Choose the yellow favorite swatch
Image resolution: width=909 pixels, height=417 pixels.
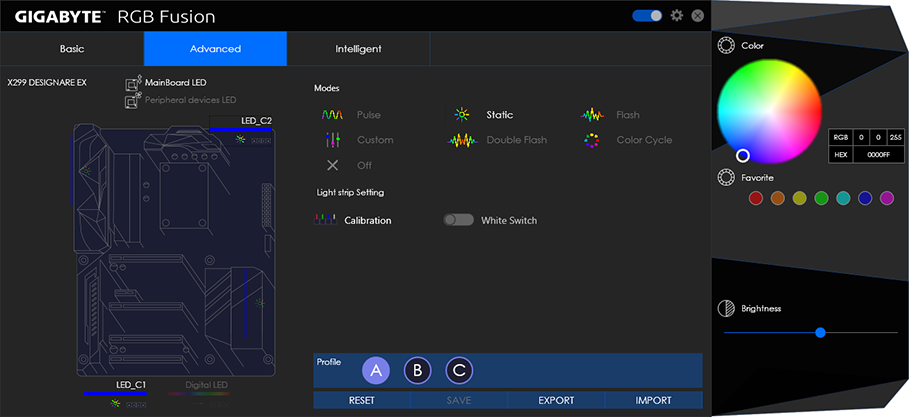coord(799,198)
